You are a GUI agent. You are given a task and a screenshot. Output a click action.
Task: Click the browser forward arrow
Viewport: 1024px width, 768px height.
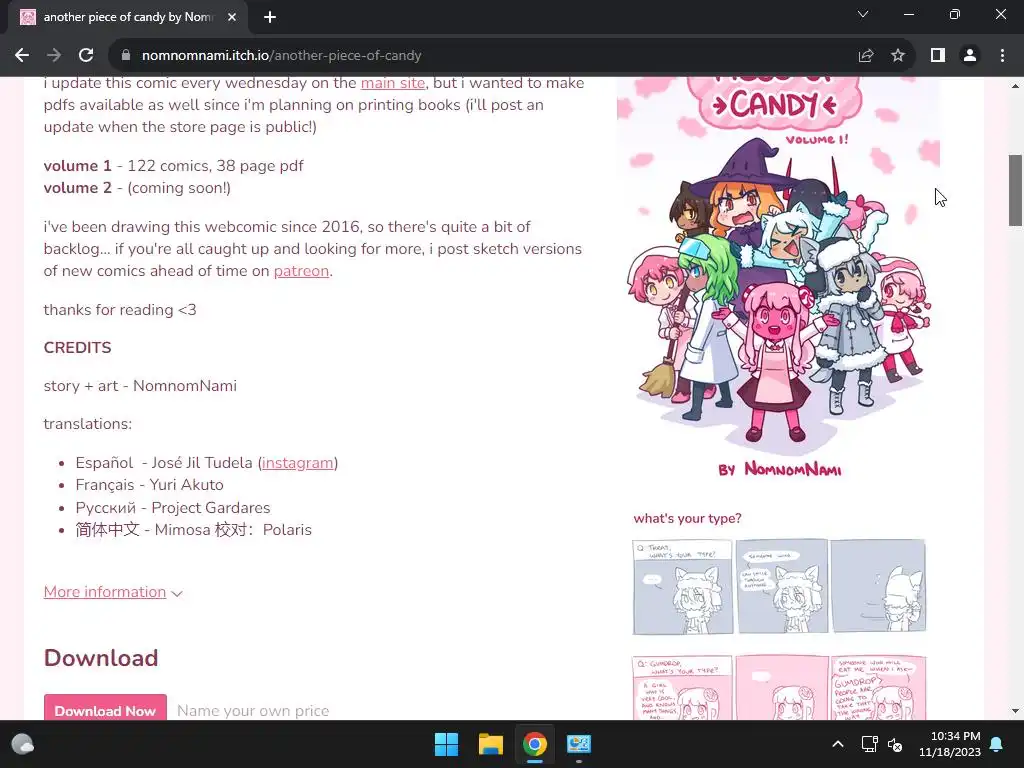54,56
